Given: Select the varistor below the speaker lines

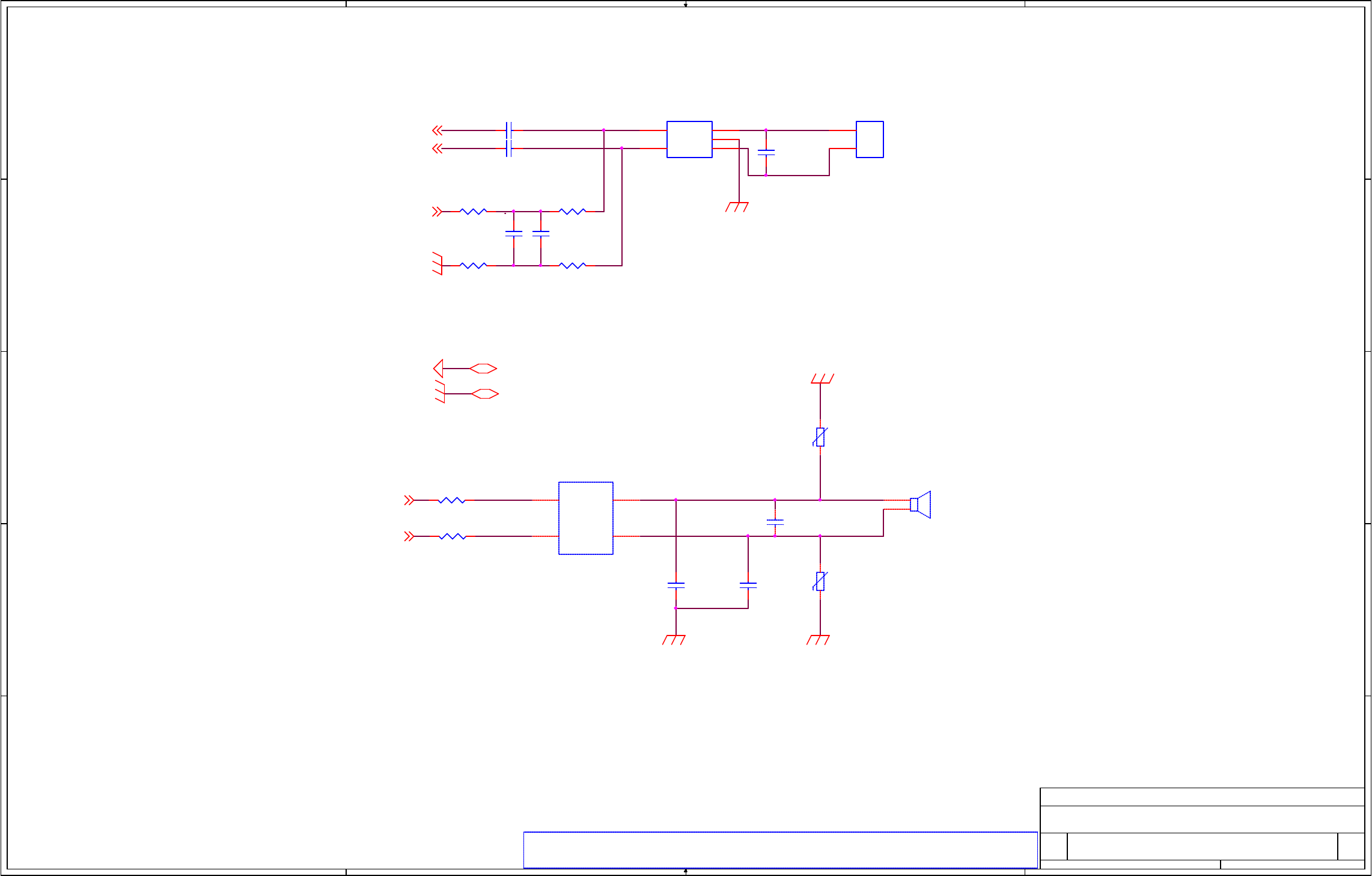Looking at the screenshot, I should pos(820,581).
